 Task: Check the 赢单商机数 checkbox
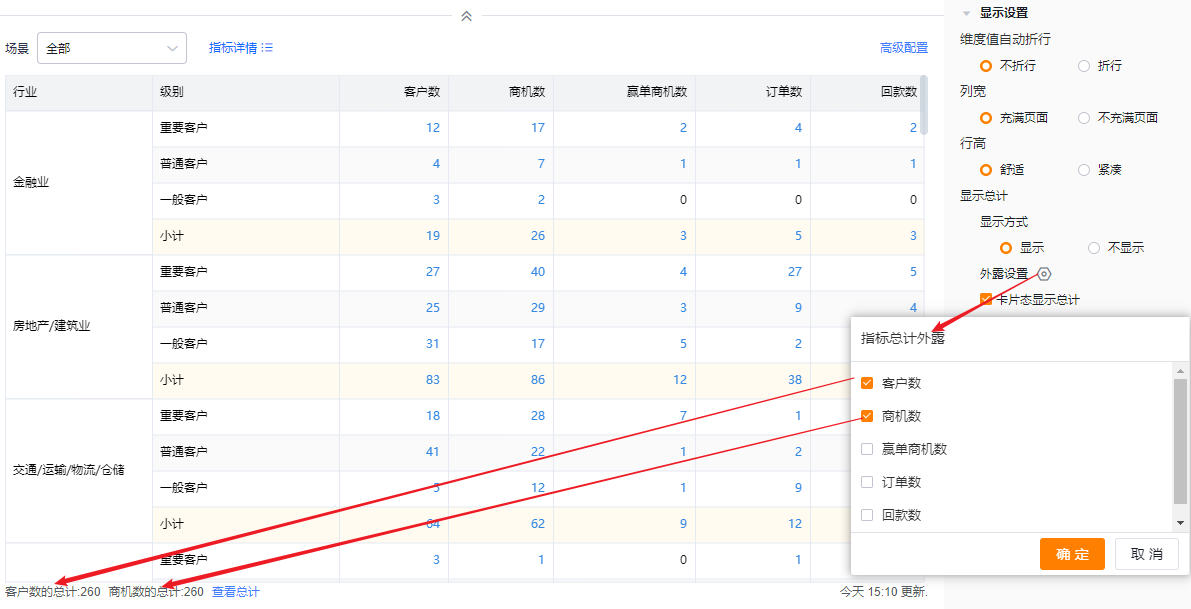pyautogui.click(x=867, y=449)
